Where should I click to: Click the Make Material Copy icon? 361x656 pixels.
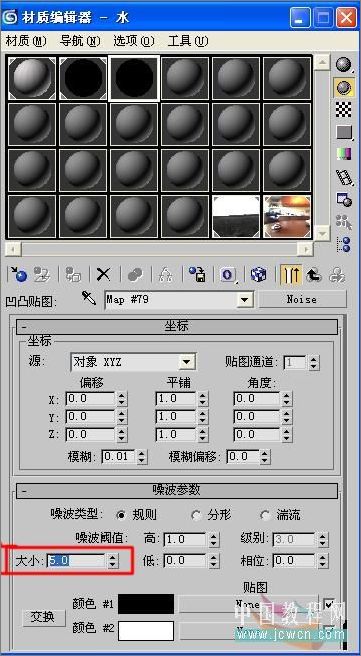tap(135, 275)
